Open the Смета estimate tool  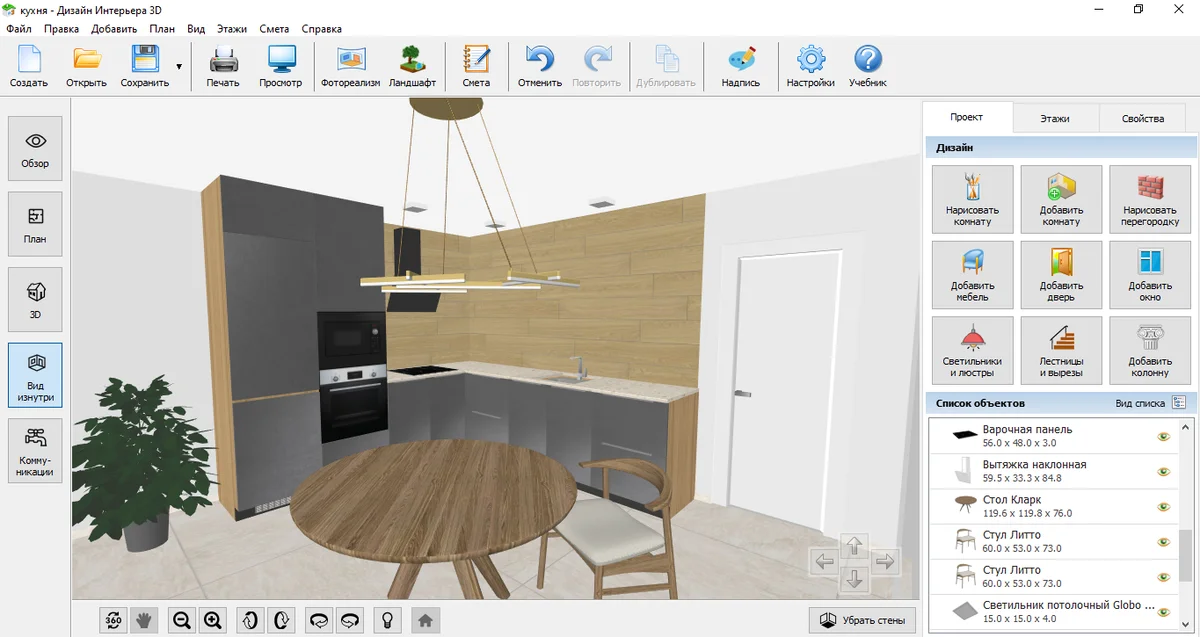pyautogui.click(x=476, y=66)
